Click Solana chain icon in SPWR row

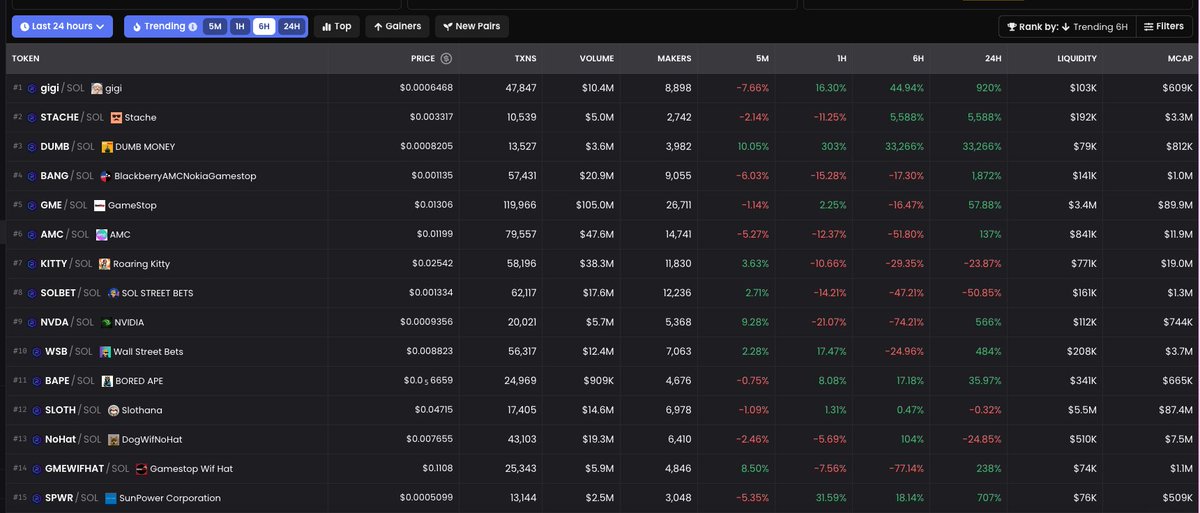[x=37, y=498]
